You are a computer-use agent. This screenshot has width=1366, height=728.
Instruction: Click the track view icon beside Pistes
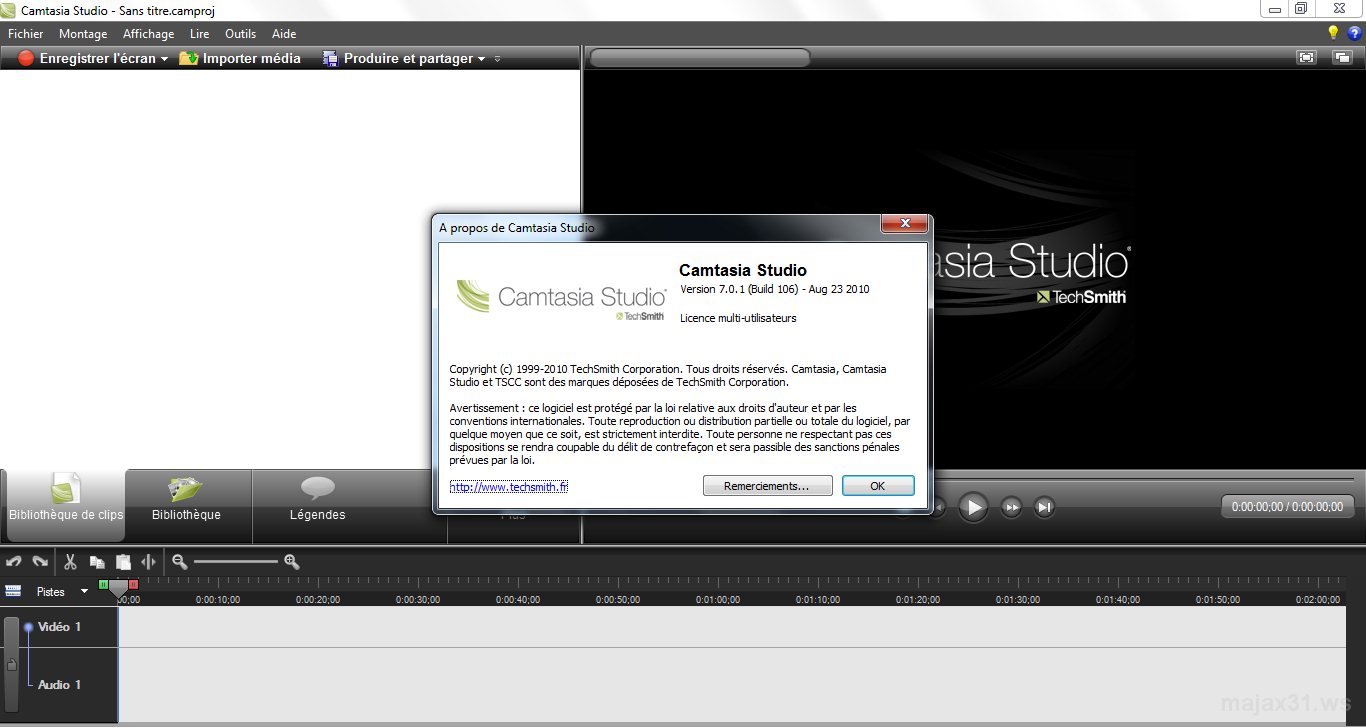click(13, 591)
